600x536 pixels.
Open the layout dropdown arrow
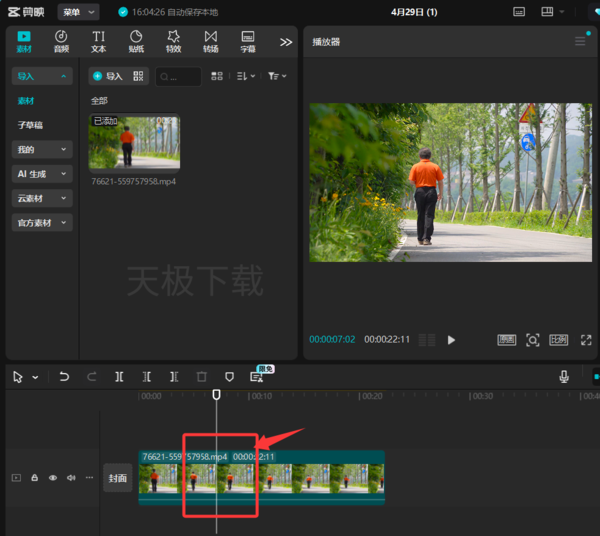point(562,12)
